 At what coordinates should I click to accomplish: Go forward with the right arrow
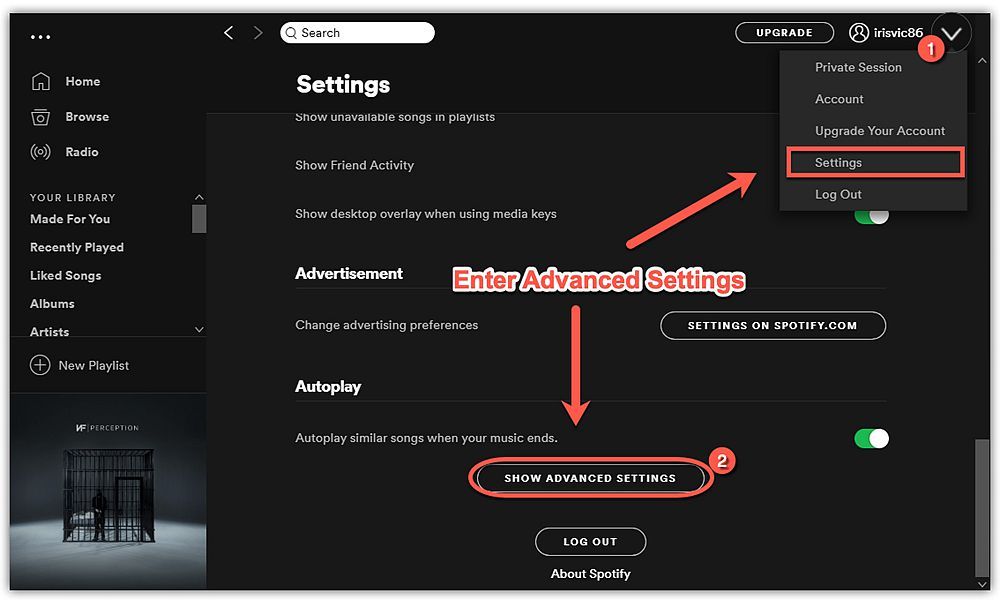tap(258, 33)
